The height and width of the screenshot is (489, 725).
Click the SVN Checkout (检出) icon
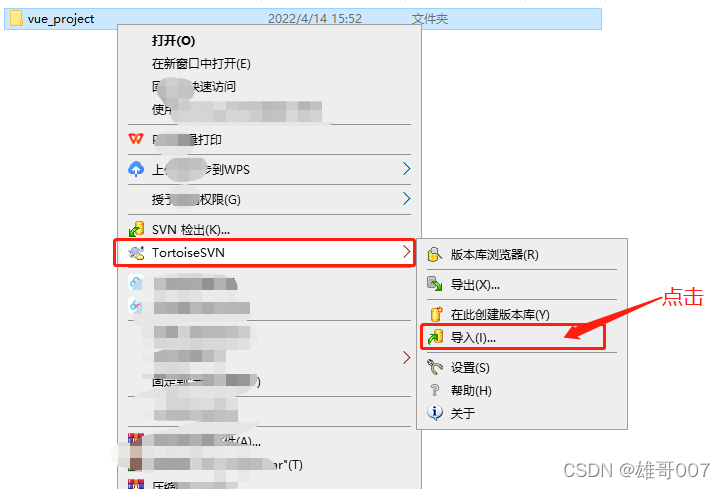[136, 229]
